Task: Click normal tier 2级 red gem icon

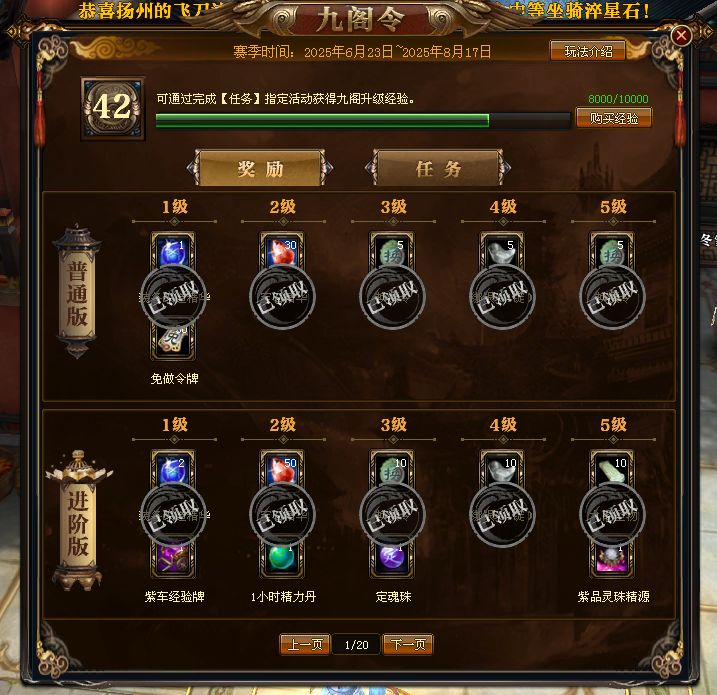Action: (x=283, y=251)
